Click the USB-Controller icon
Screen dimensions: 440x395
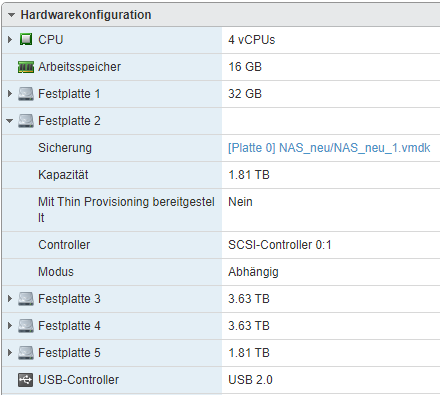coord(26,380)
